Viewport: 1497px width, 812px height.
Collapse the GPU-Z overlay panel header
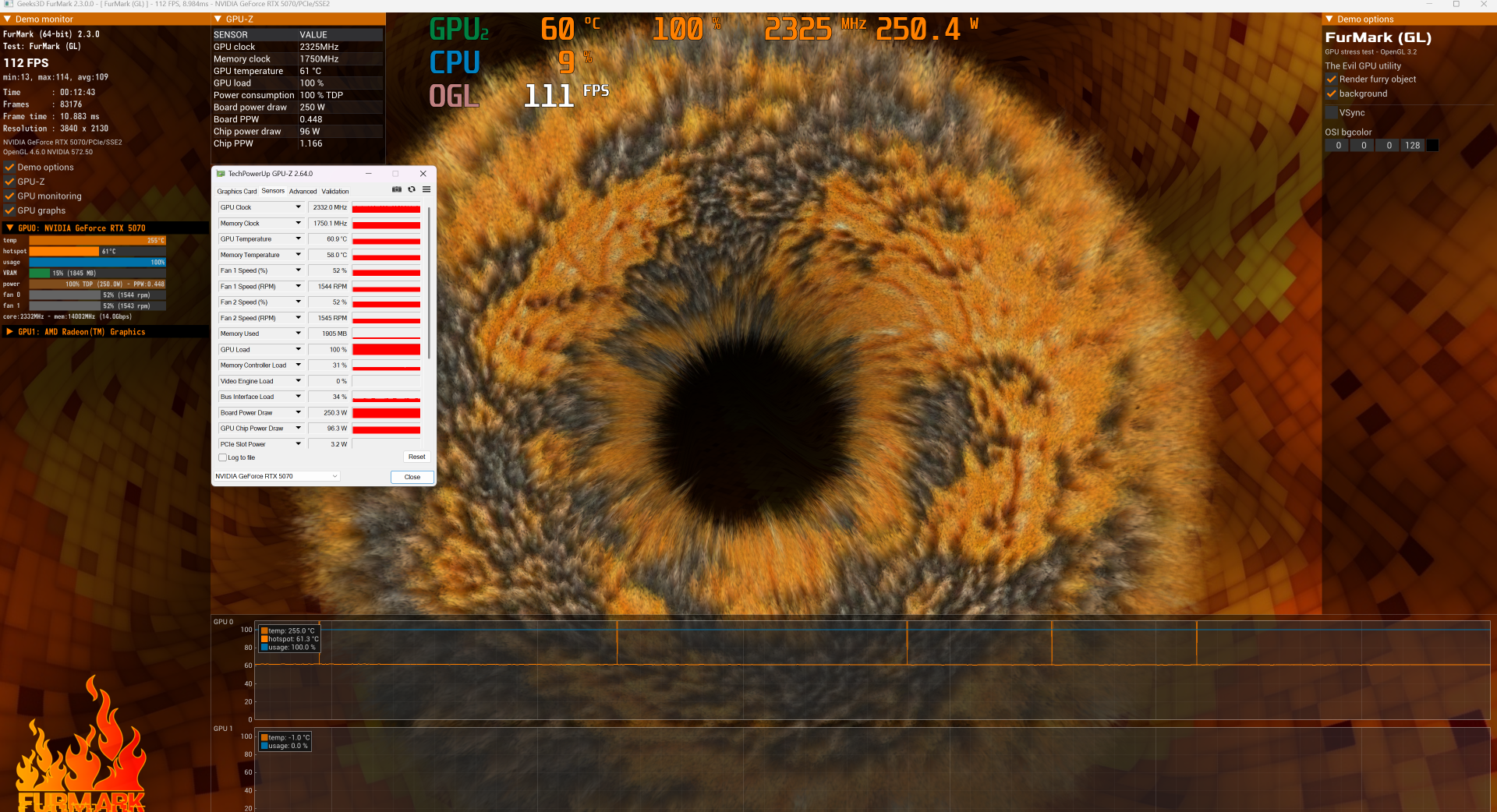click(x=218, y=19)
